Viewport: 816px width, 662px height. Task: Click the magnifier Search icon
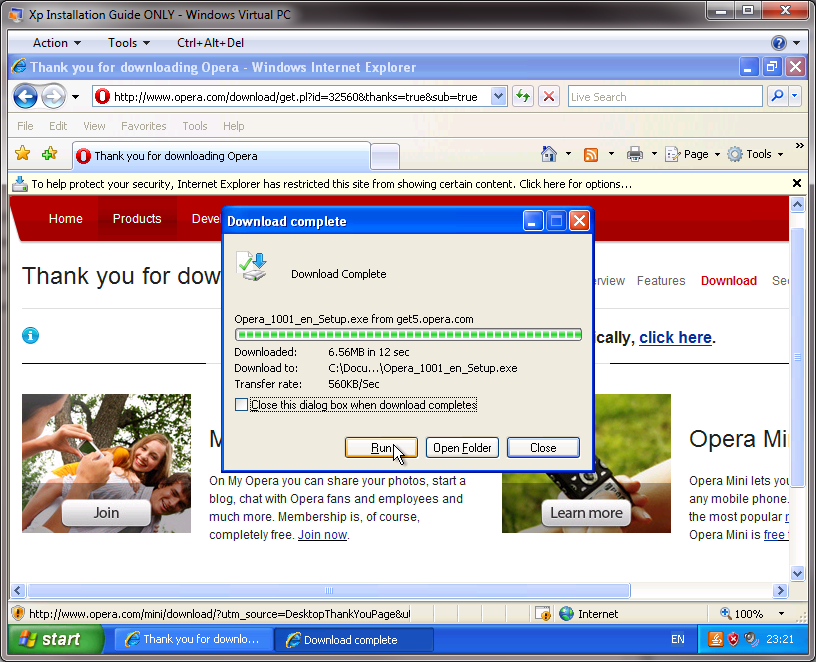[777, 96]
